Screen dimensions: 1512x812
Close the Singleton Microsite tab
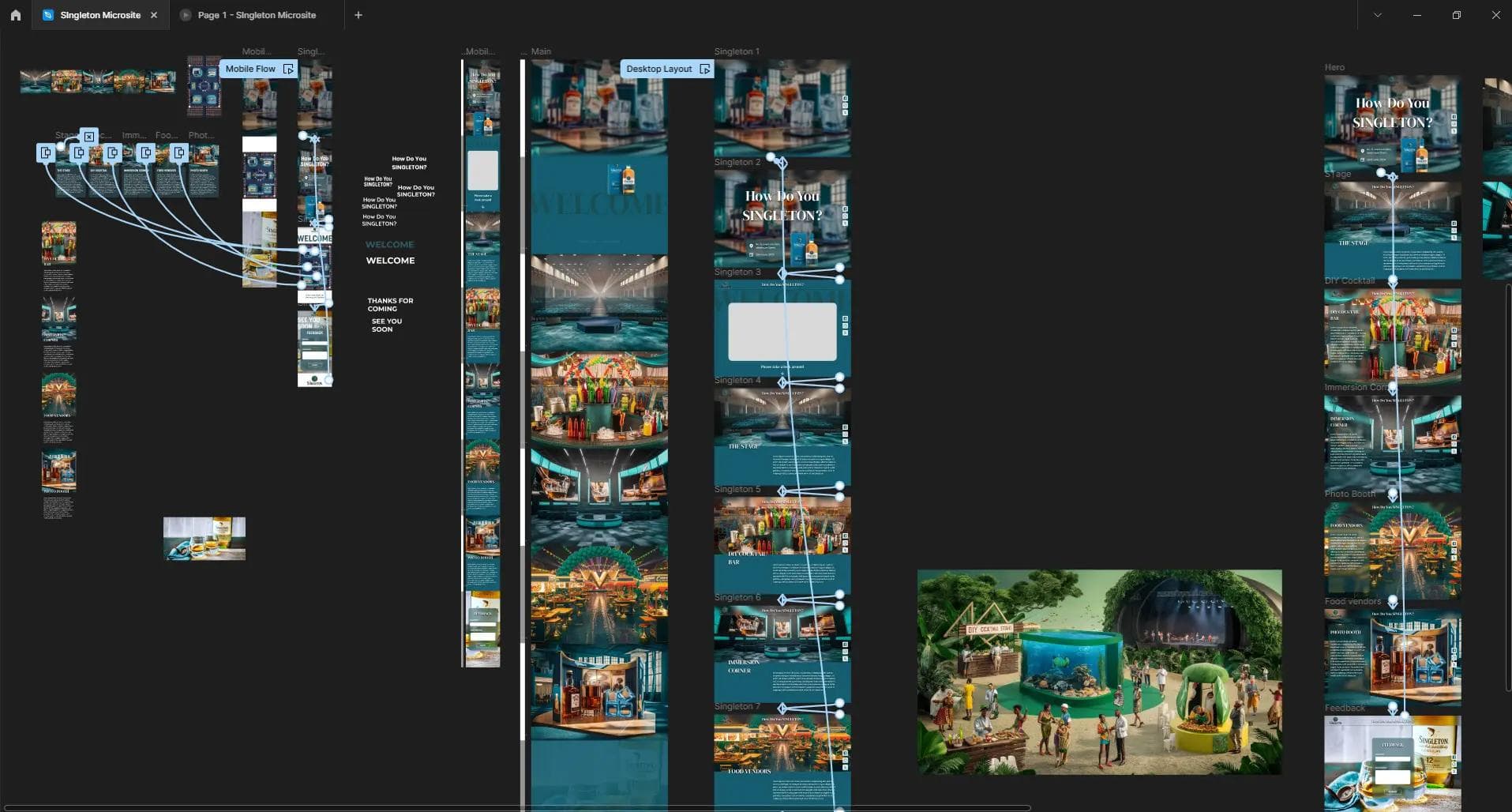(x=154, y=15)
